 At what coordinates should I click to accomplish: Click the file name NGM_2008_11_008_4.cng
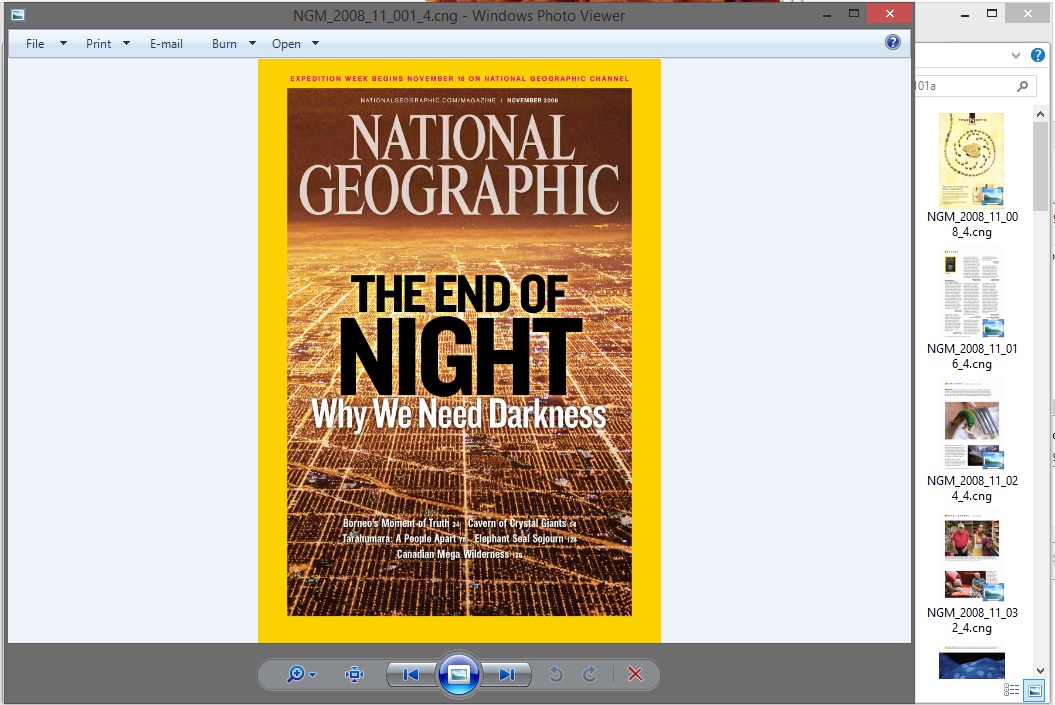(x=972, y=225)
